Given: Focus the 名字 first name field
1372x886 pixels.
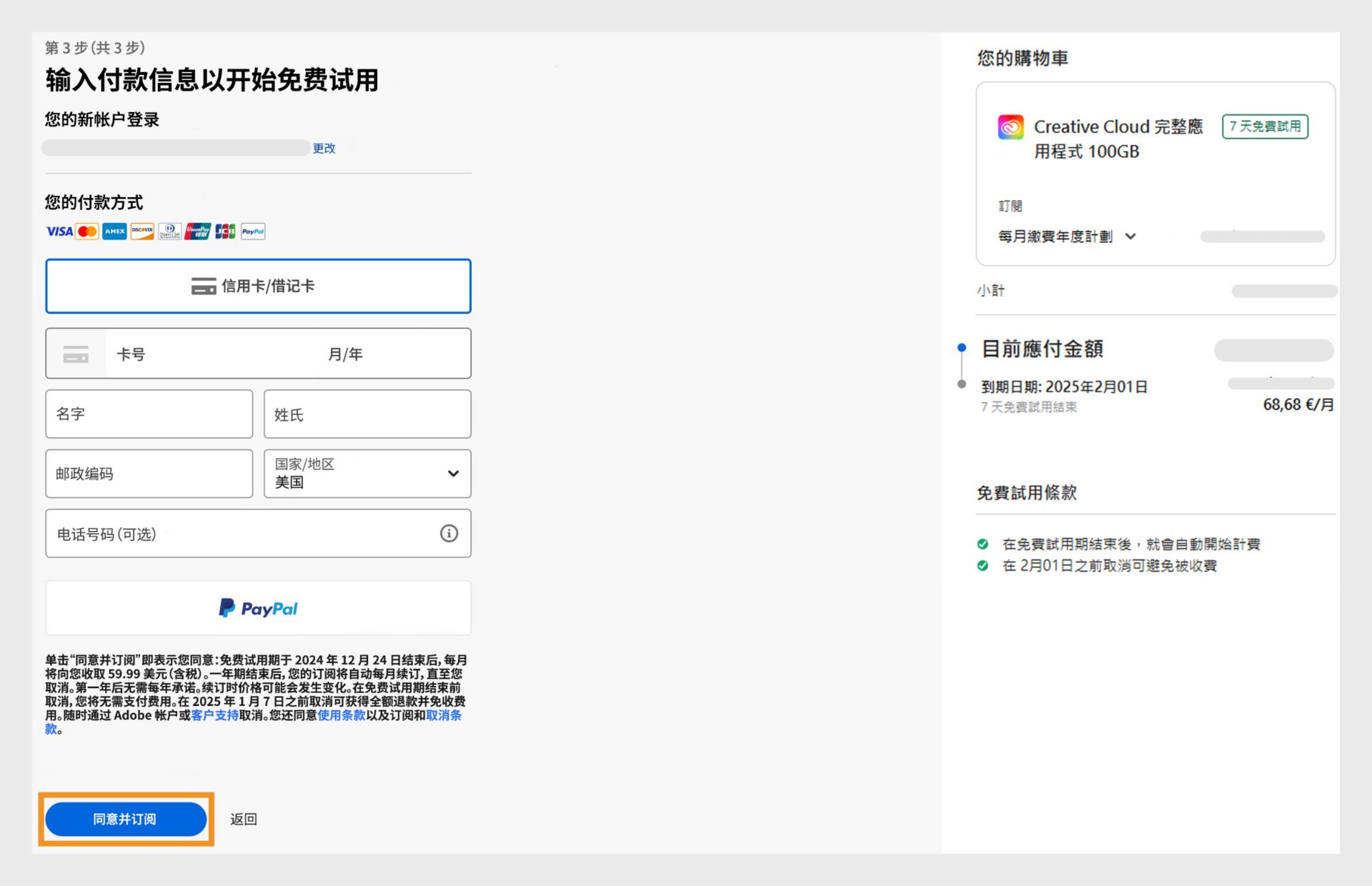Looking at the screenshot, I should click(149, 414).
